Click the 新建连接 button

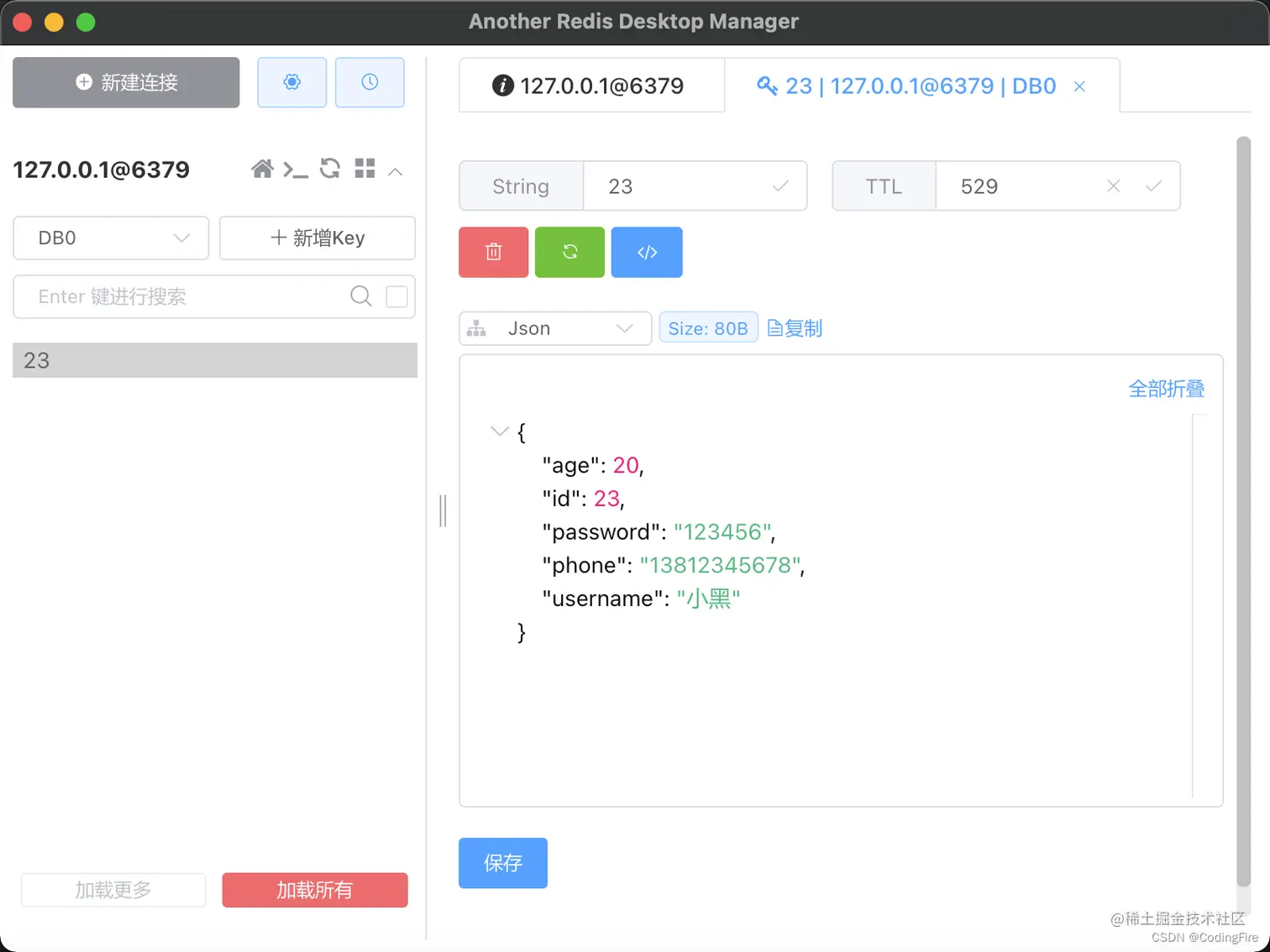click(126, 82)
